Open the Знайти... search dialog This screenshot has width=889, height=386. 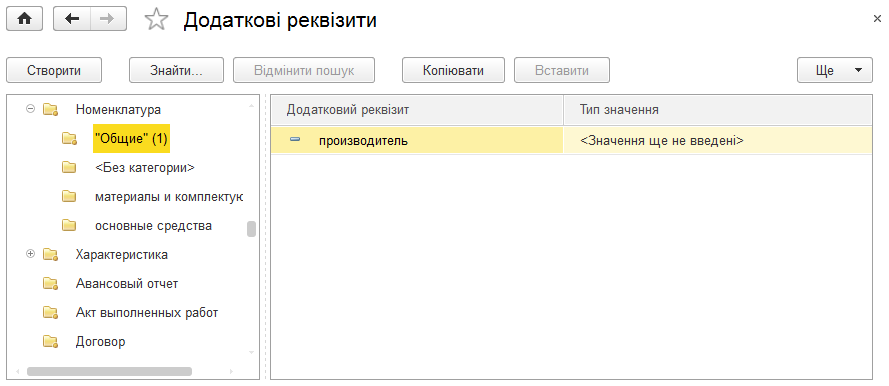pyautogui.click(x=176, y=70)
